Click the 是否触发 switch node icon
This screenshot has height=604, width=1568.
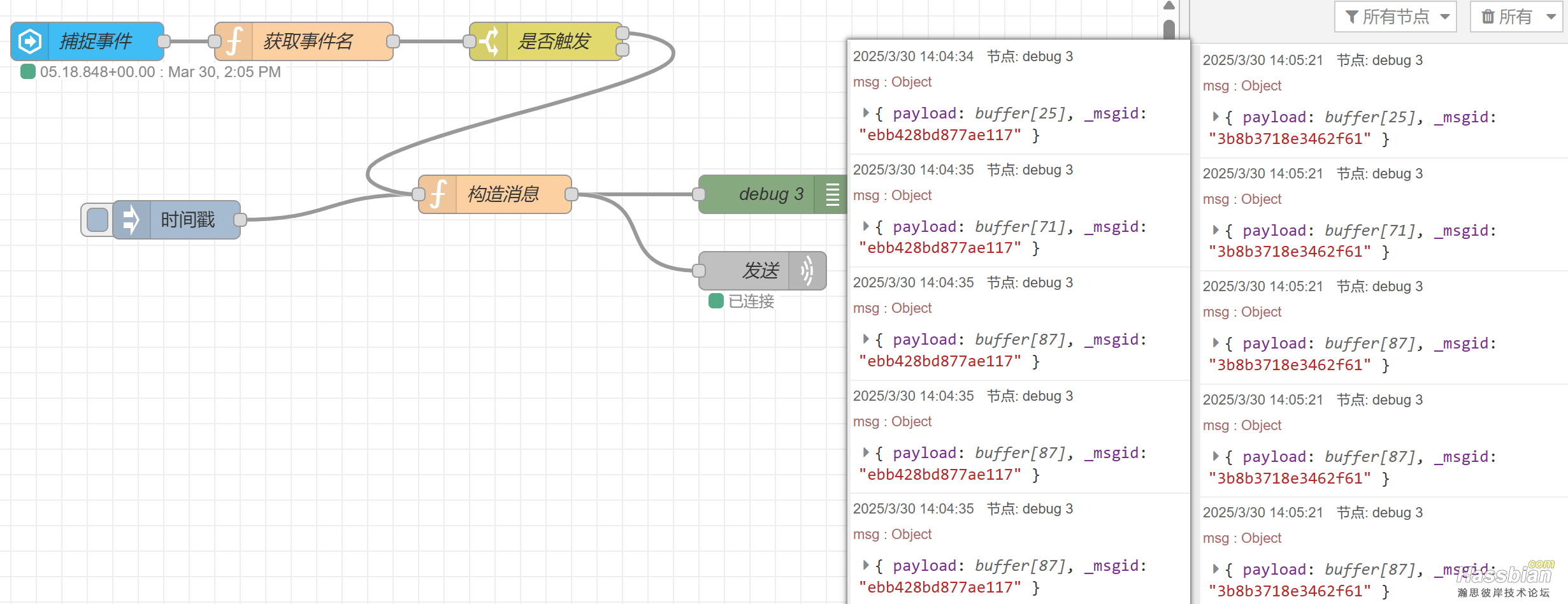489,41
